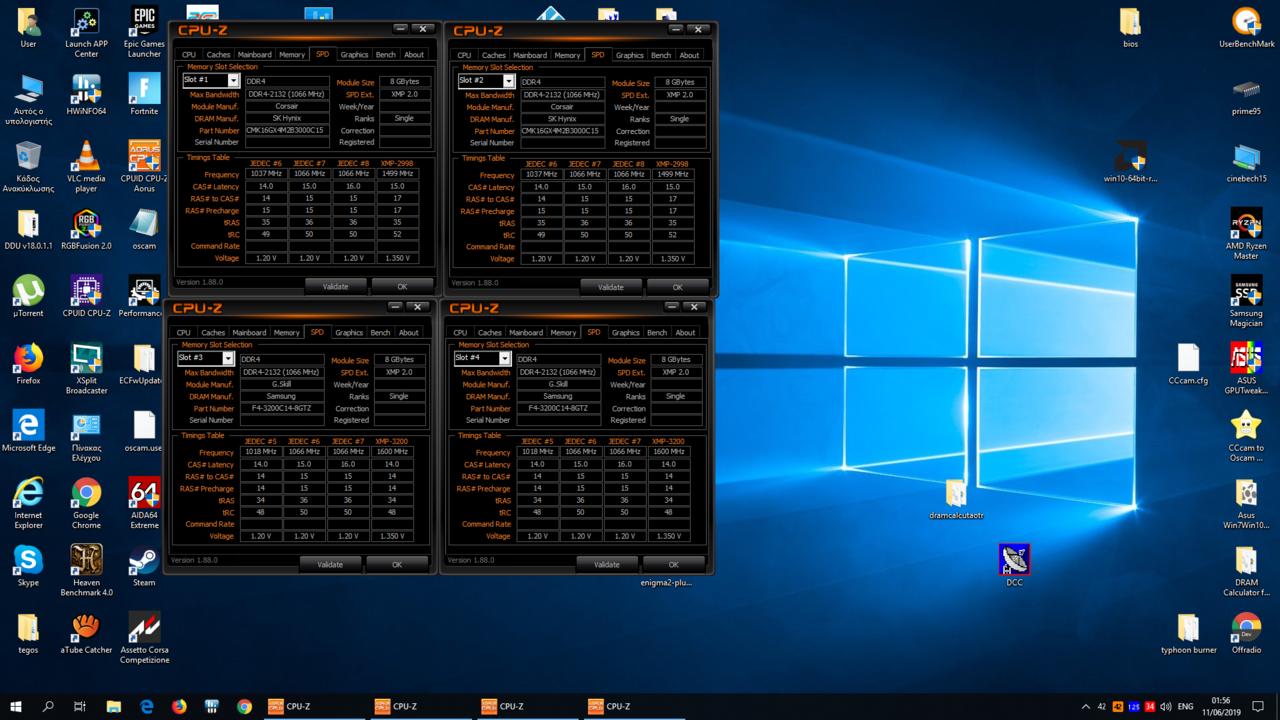Open Graphics tab in Slot #1 window

354,55
